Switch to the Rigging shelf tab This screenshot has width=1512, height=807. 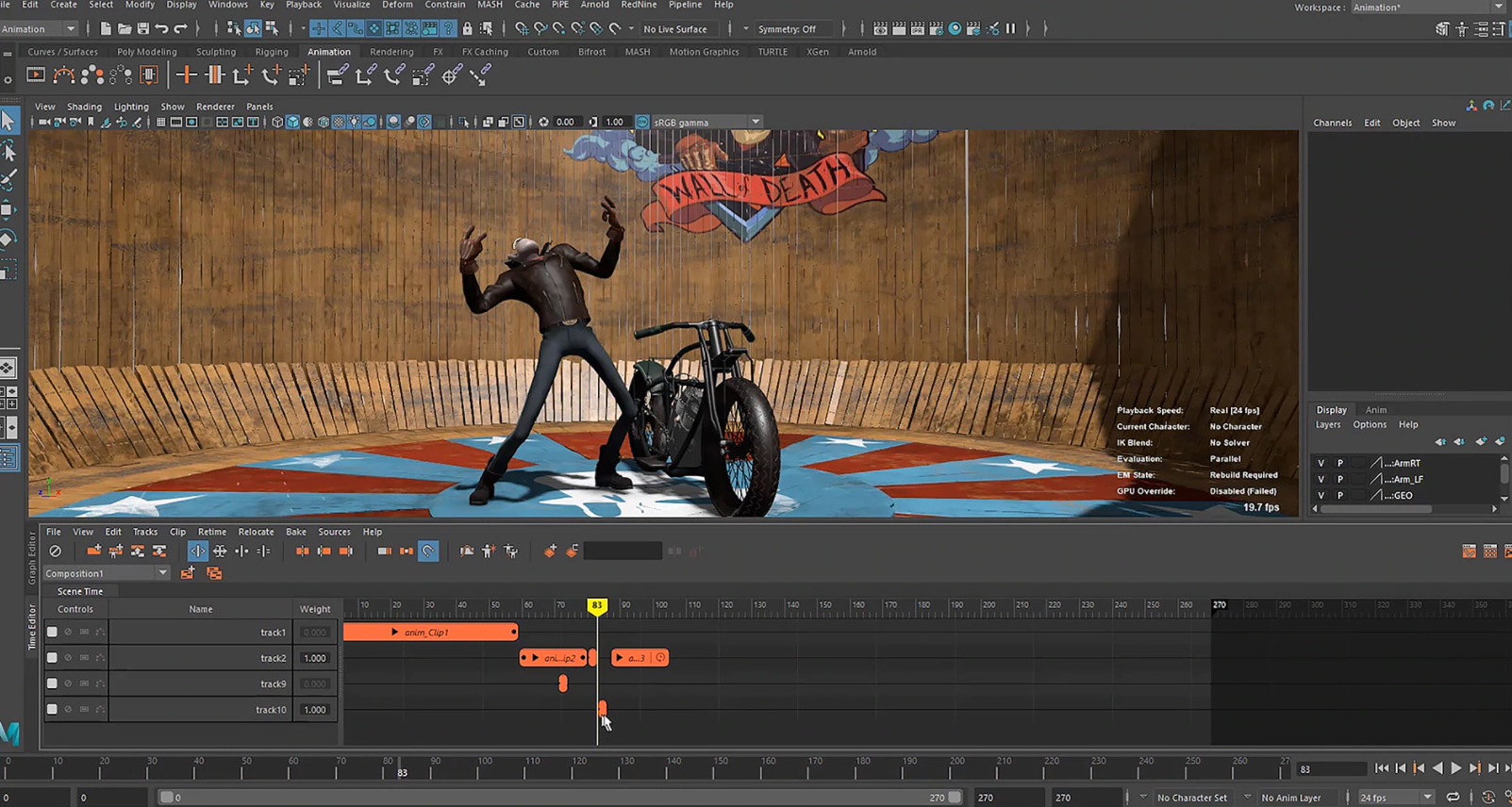(x=272, y=52)
